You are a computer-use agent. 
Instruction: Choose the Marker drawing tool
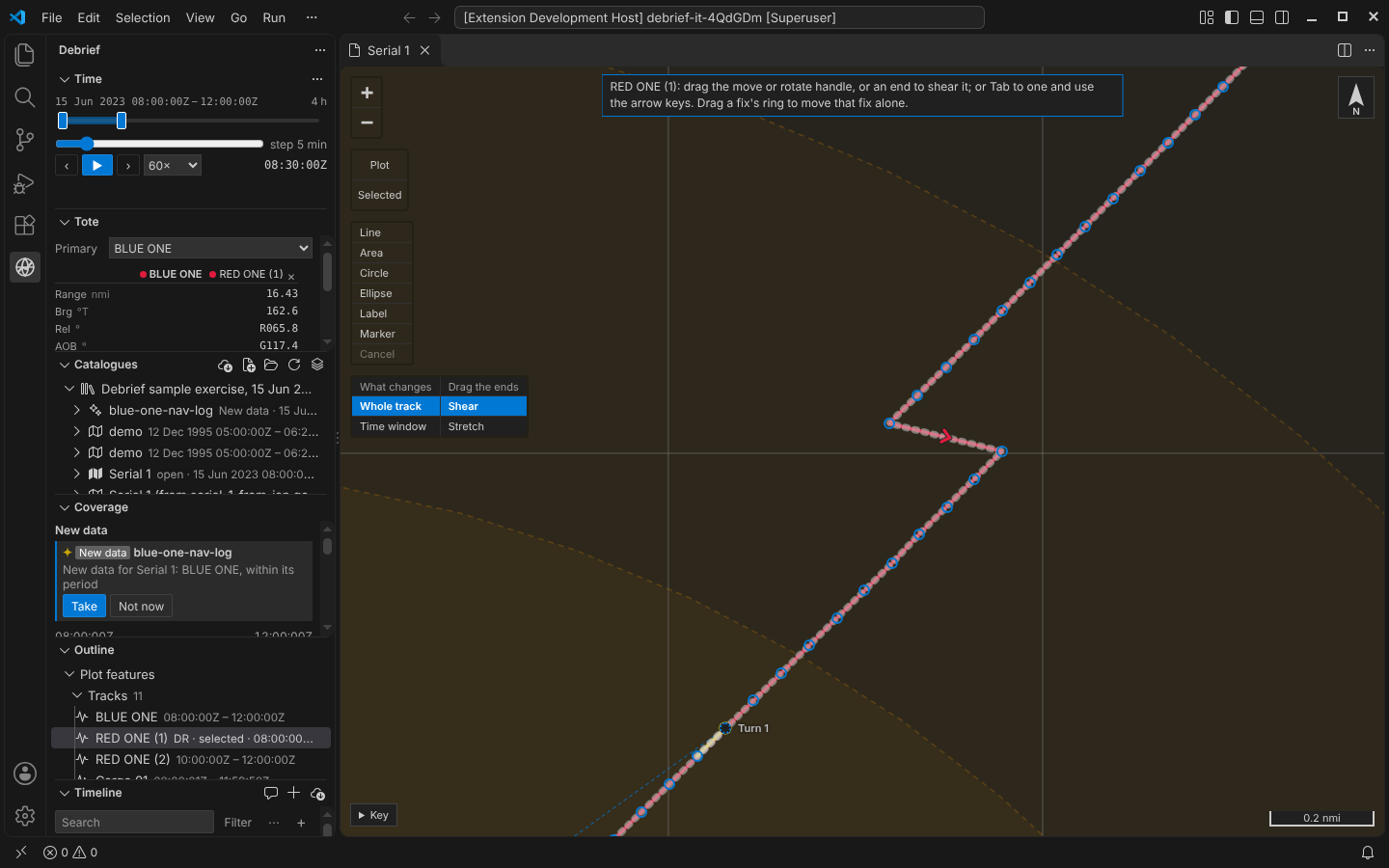pyautogui.click(x=382, y=334)
